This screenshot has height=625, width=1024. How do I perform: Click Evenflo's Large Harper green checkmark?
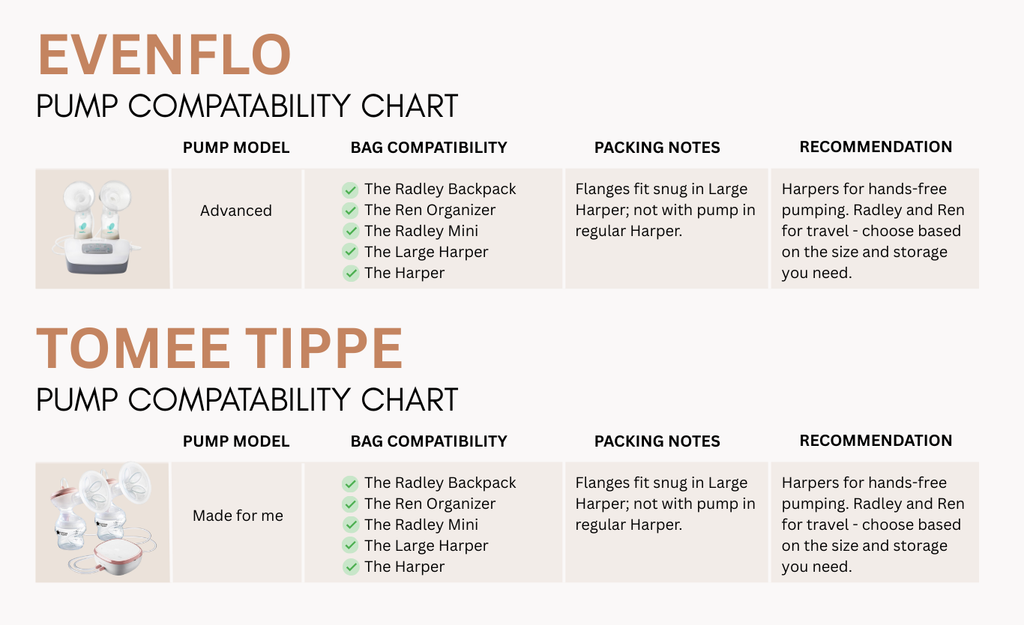[350, 252]
